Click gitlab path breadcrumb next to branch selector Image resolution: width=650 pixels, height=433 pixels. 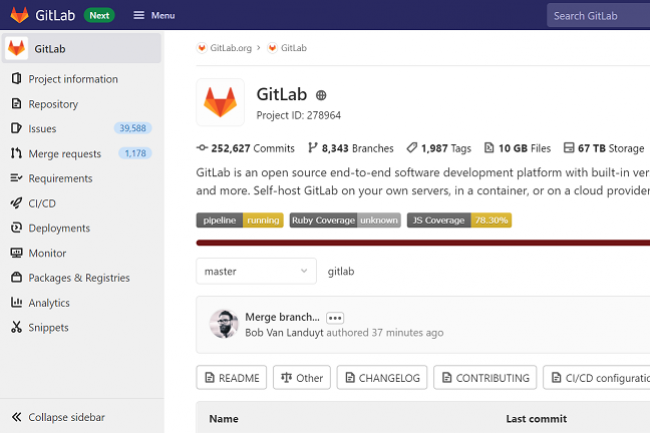(341, 271)
